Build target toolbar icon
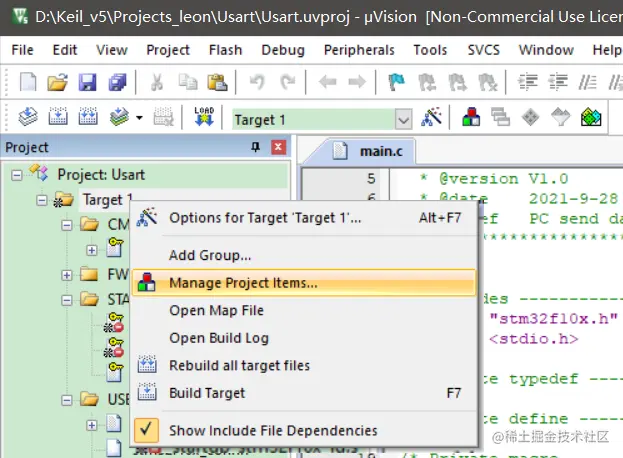623x458 pixels. 58,117
